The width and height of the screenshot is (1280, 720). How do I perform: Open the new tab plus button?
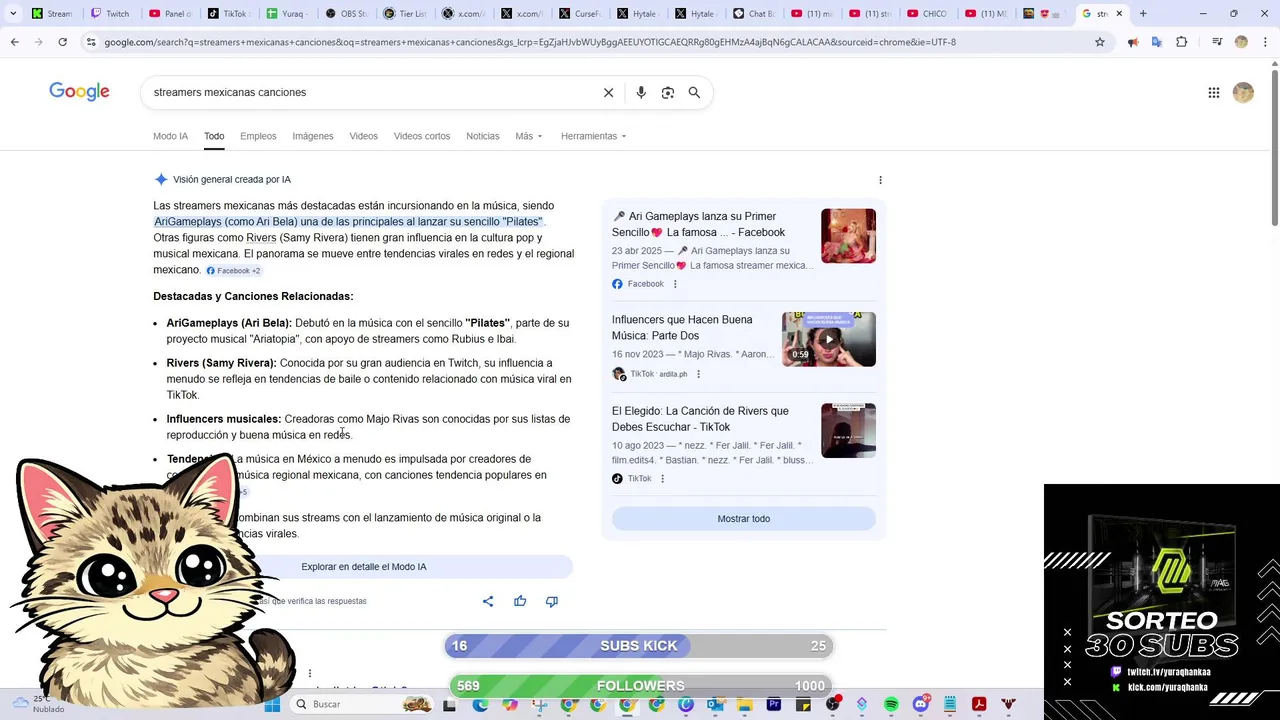(x=1143, y=14)
